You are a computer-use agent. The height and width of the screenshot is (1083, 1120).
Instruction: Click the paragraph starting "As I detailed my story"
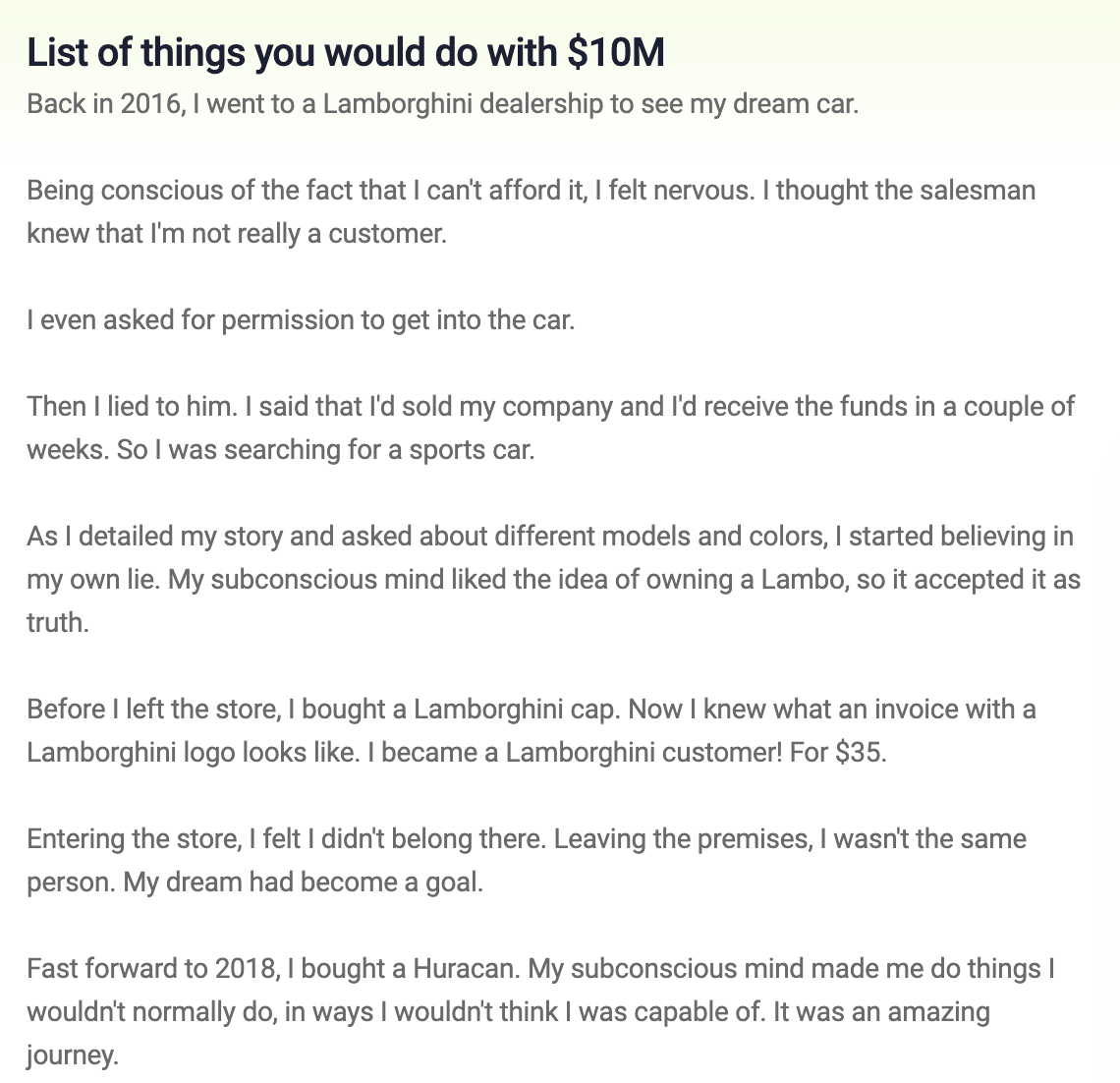tap(550, 579)
